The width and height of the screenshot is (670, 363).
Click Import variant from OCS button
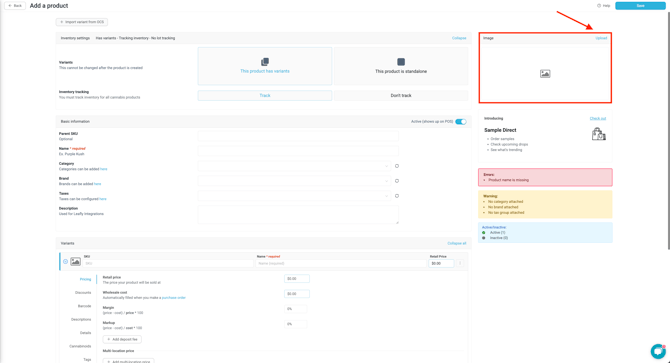tap(82, 22)
